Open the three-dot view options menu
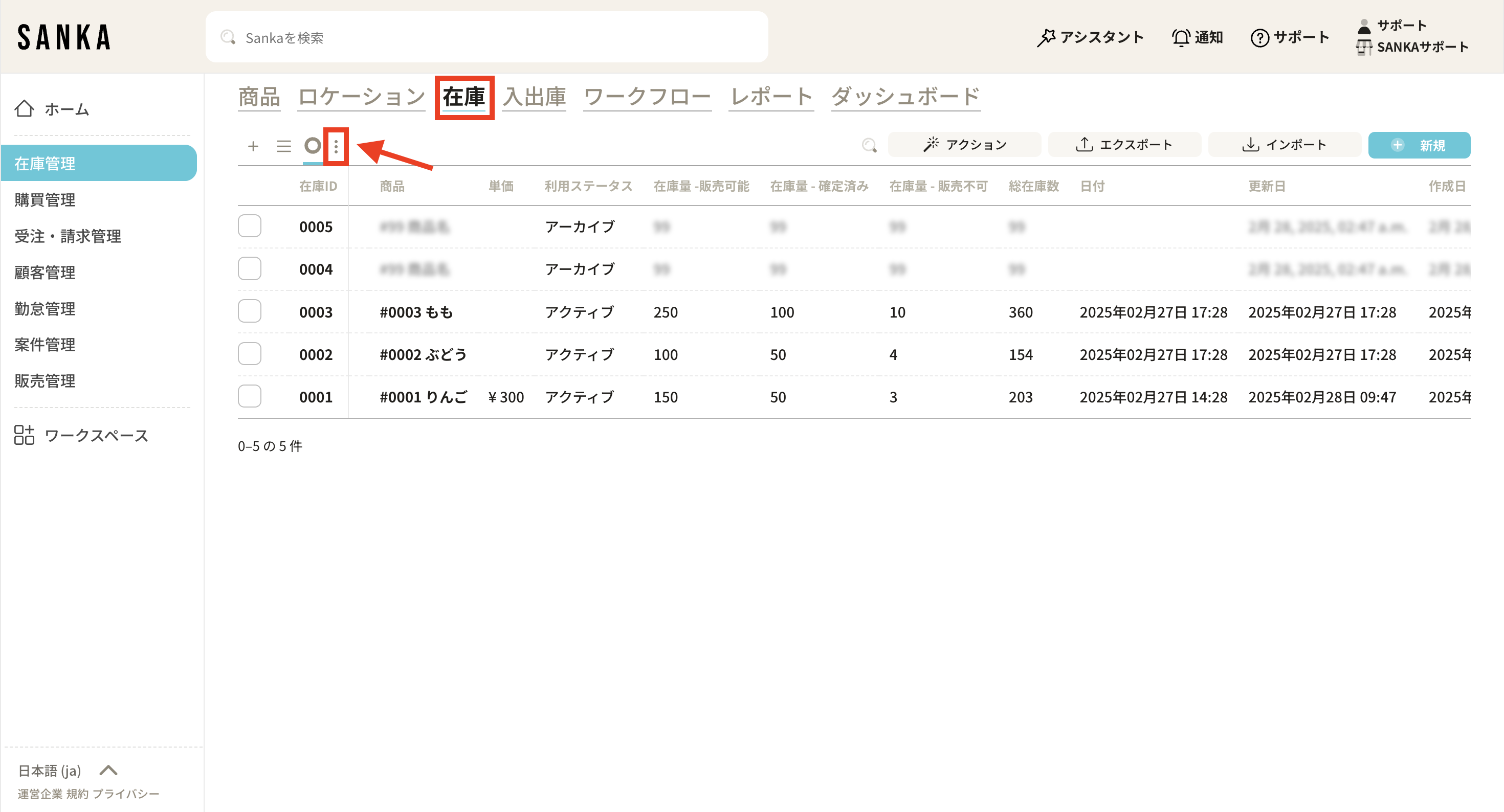This screenshot has height=812, width=1504. point(336,146)
